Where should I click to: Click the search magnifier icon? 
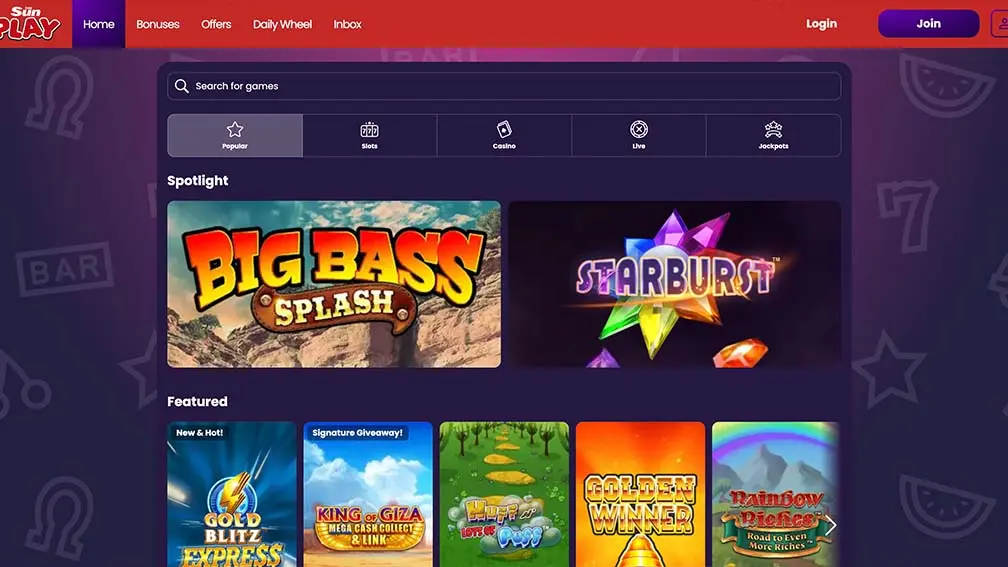(182, 86)
